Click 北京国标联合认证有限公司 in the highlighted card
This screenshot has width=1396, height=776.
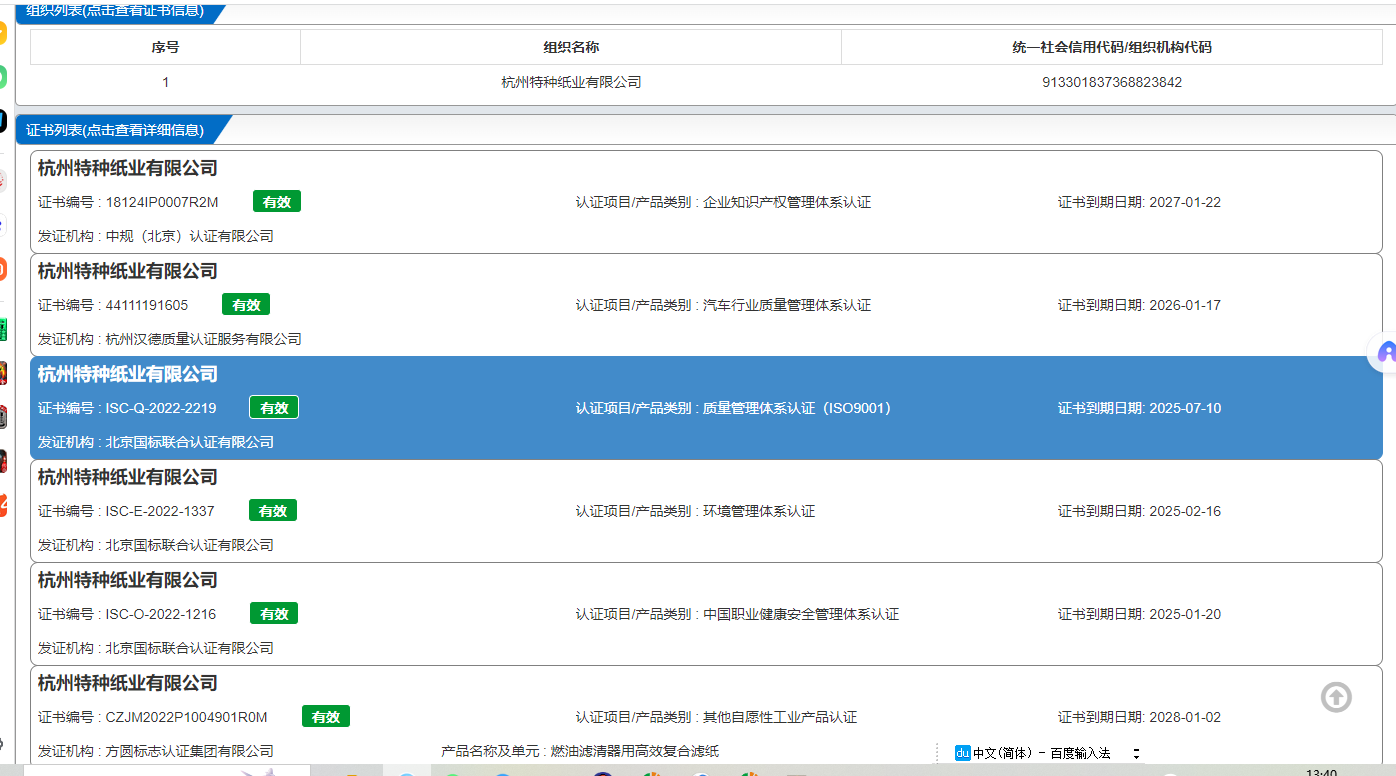190,442
